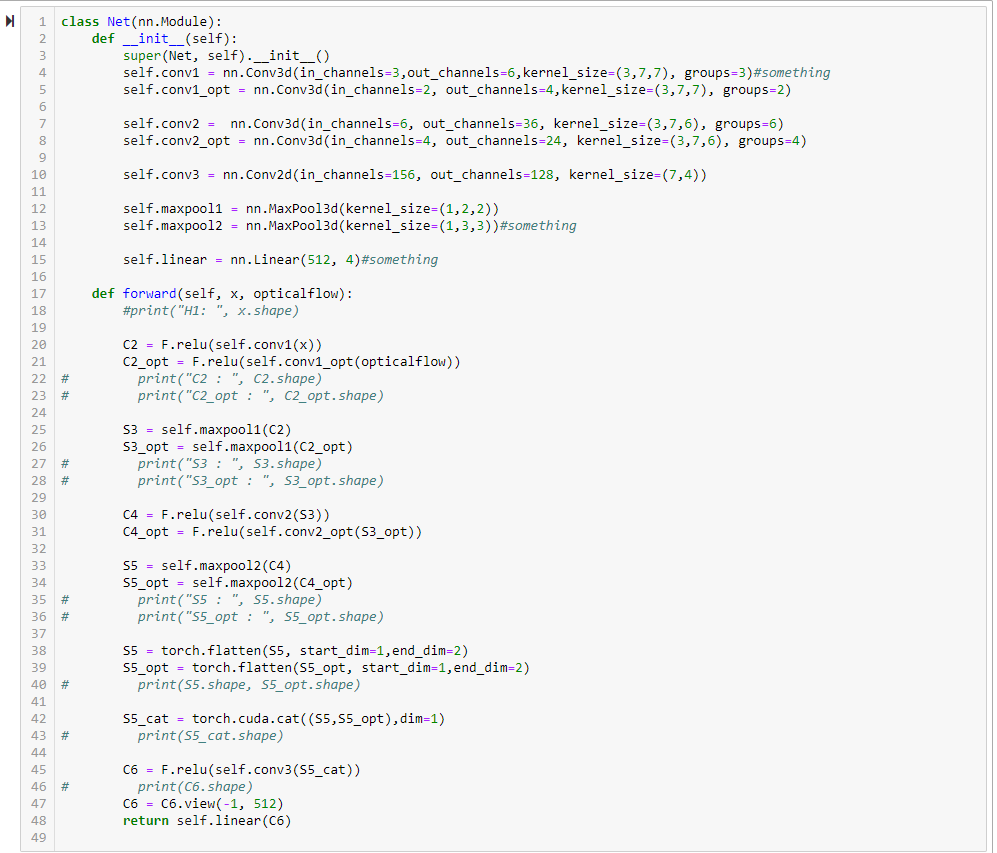Click line number 38 in the gutter
Viewport: 997px width, 853px height.
[x=39, y=651]
